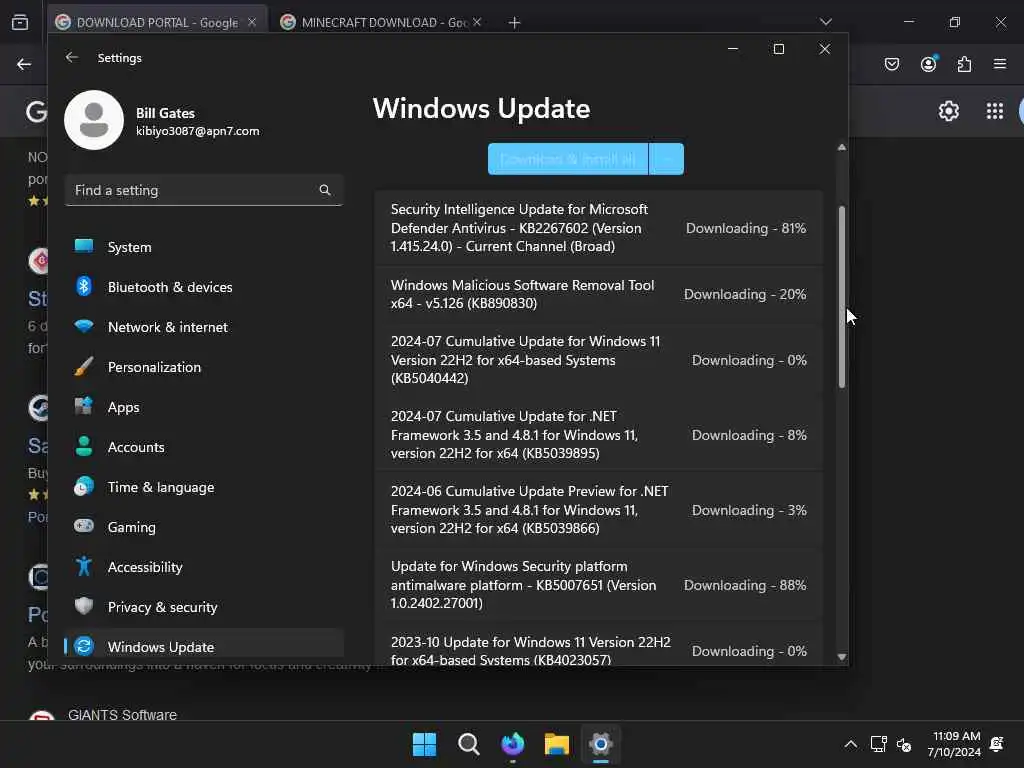Open the Accessibility figure icon

pos(84,566)
